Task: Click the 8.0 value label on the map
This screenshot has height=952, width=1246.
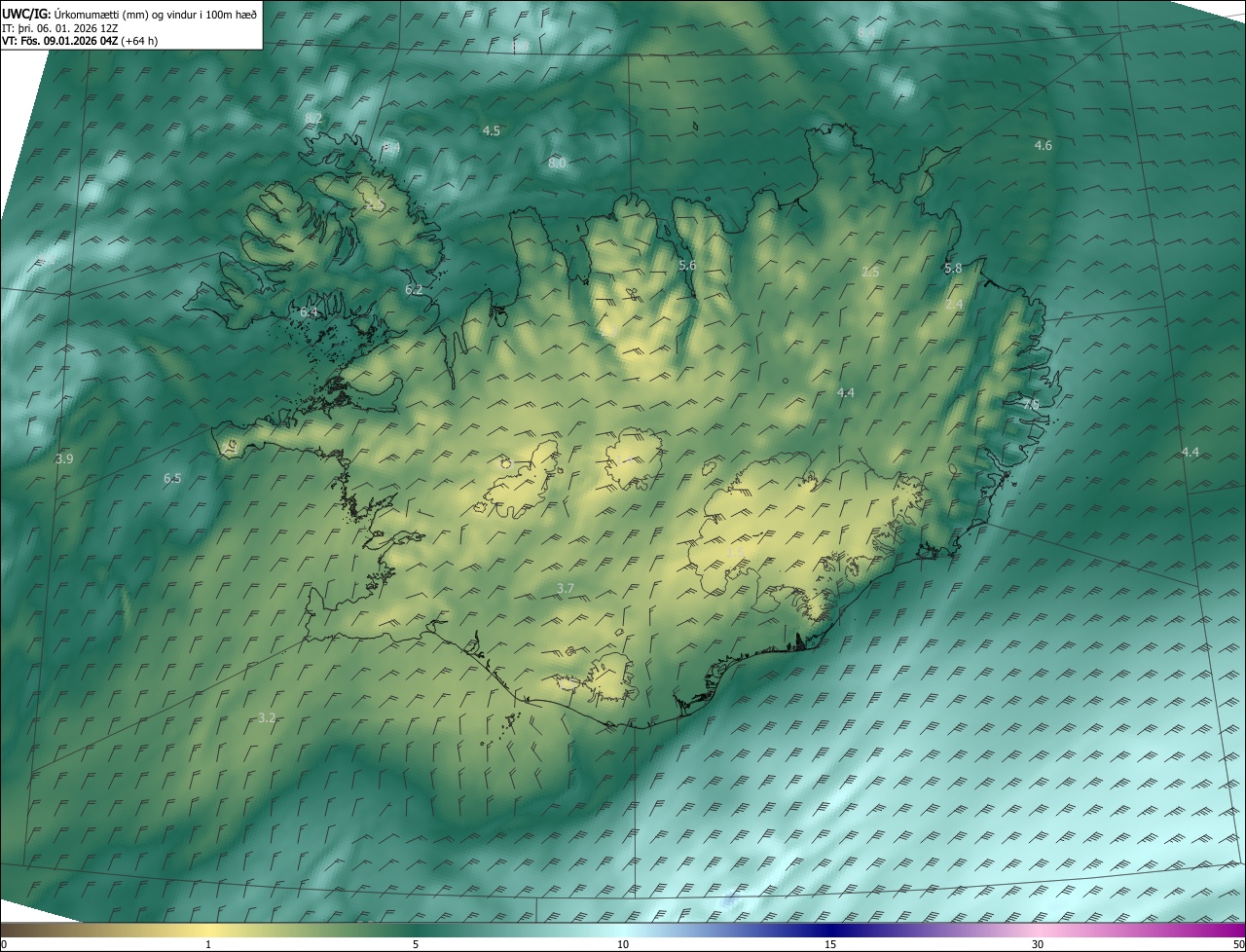Action: [x=557, y=163]
